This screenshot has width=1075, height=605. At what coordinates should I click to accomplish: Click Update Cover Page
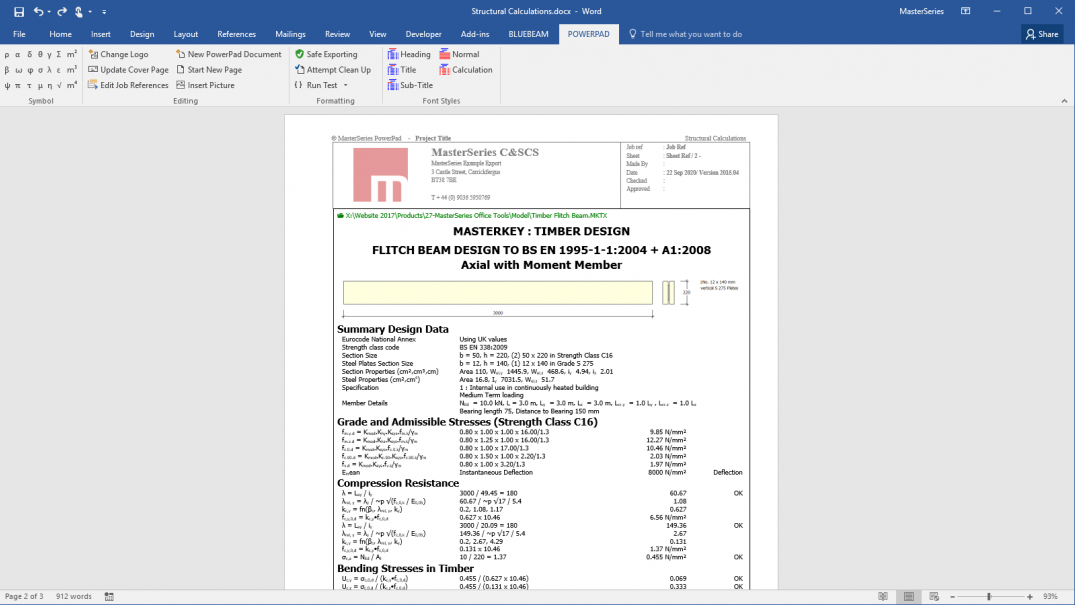(x=128, y=70)
